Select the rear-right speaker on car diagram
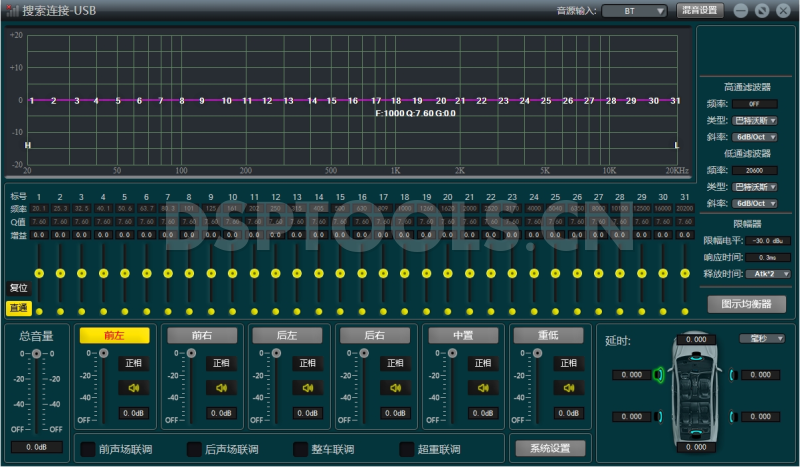 coord(733,417)
